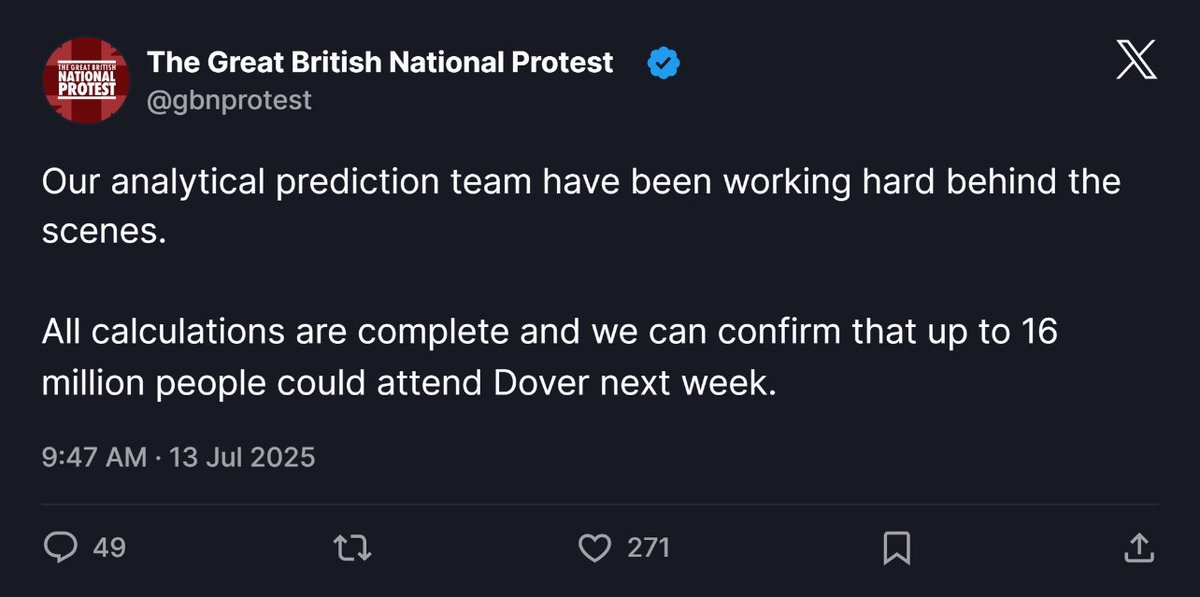Viewport: 1200px width, 597px height.
Task: View the 271 likes count
Action: click(x=648, y=547)
